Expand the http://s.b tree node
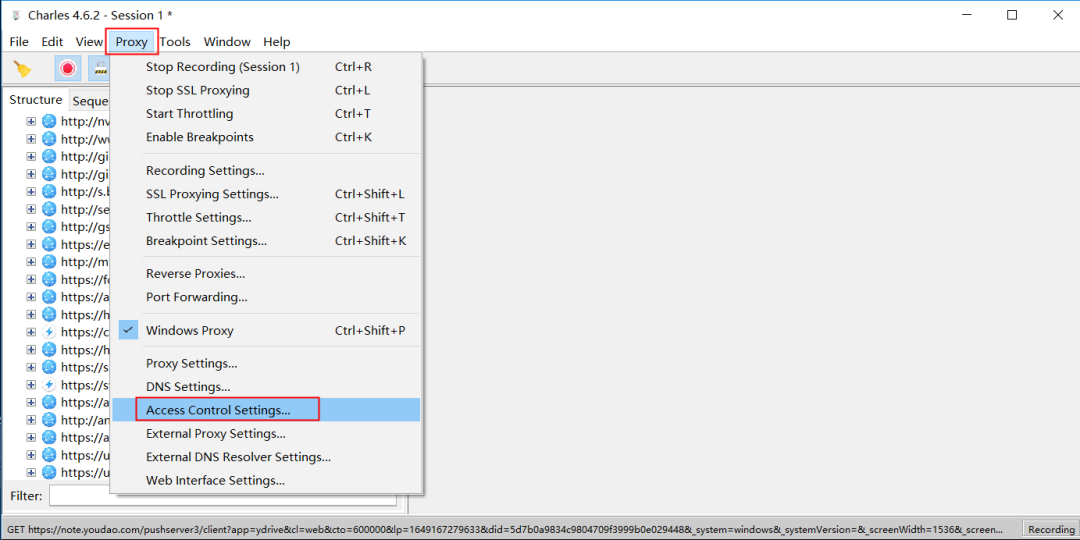This screenshot has width=1080, height=540. (31, 191)
